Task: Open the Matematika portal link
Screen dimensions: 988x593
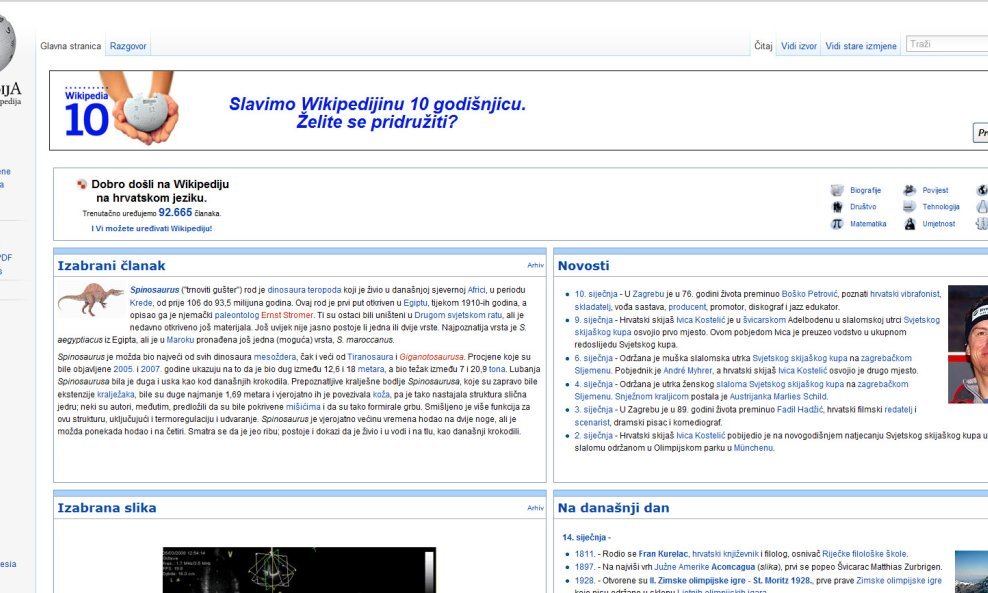Action: [x=868, y=224]
